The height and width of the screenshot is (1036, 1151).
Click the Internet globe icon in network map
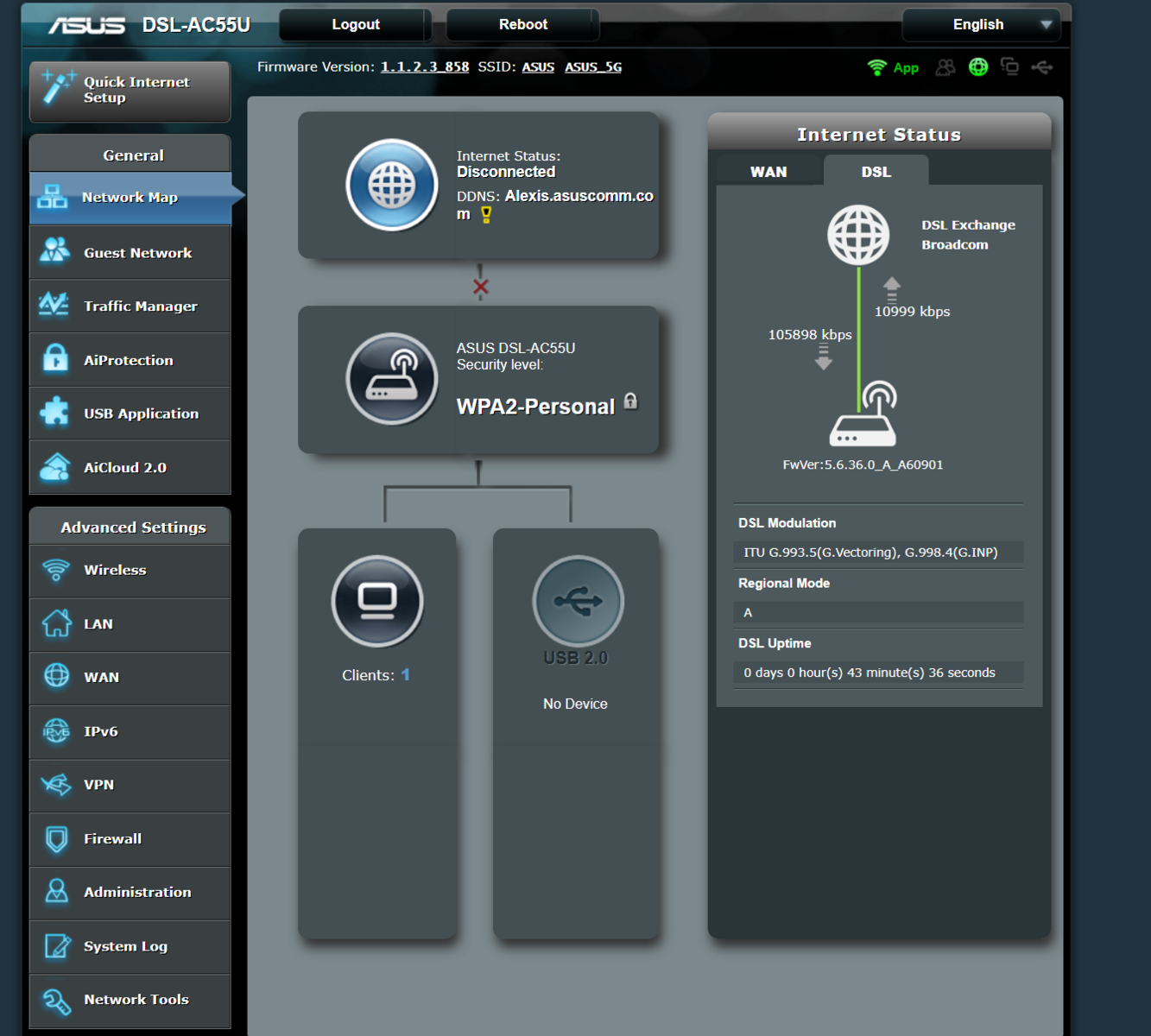[392, 185]
